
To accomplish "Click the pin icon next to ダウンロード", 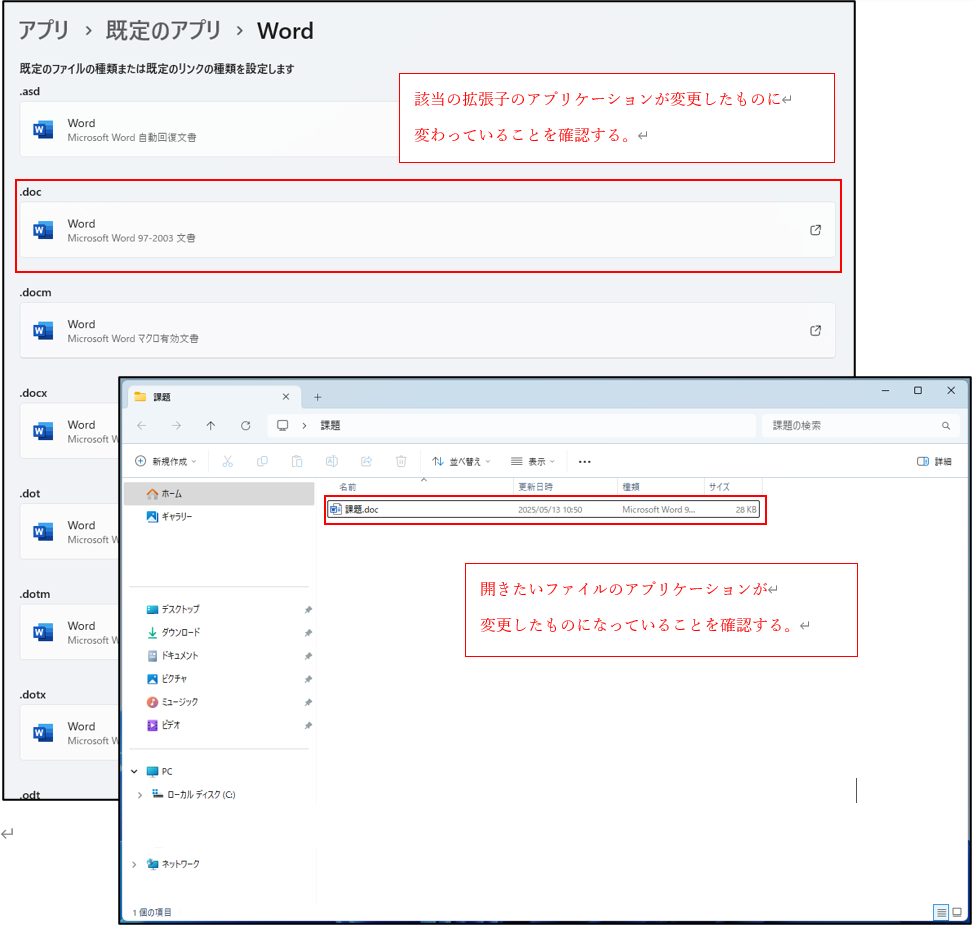I will 308,633.
